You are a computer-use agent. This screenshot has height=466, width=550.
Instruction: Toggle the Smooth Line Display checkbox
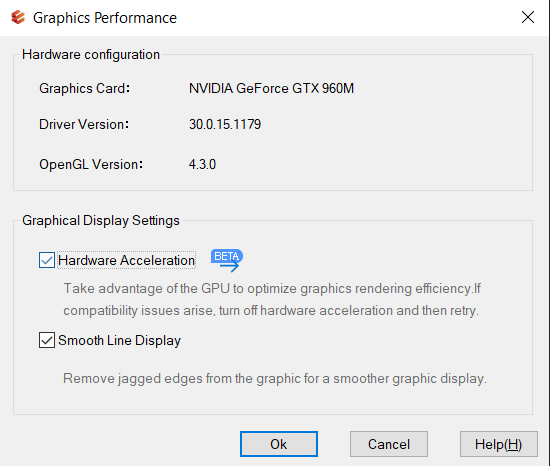pos(47,340)
